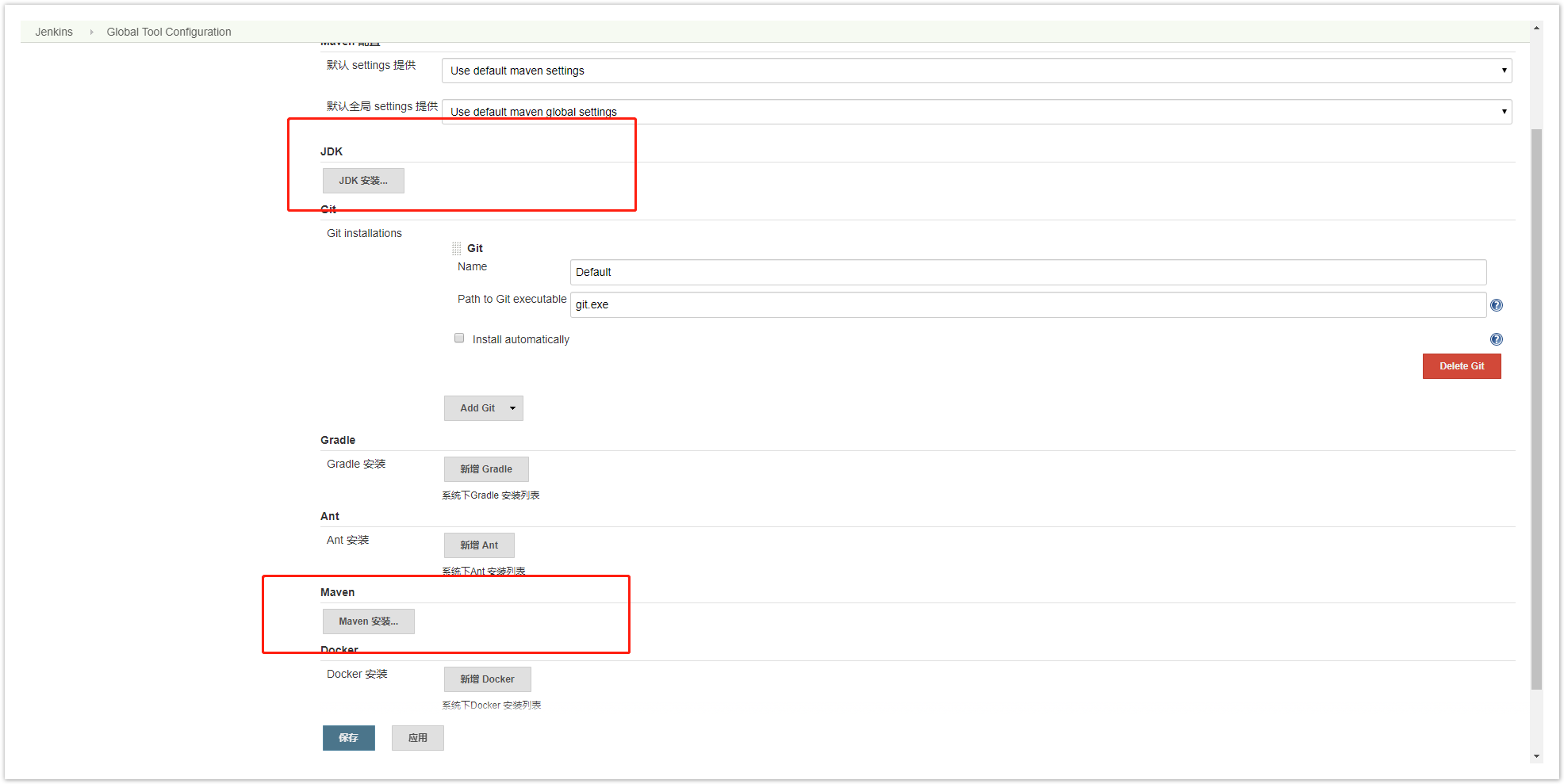Click the vertical page scrollbar thumb
Viewport: 1564px width, 784px height.
point(1536,408)
